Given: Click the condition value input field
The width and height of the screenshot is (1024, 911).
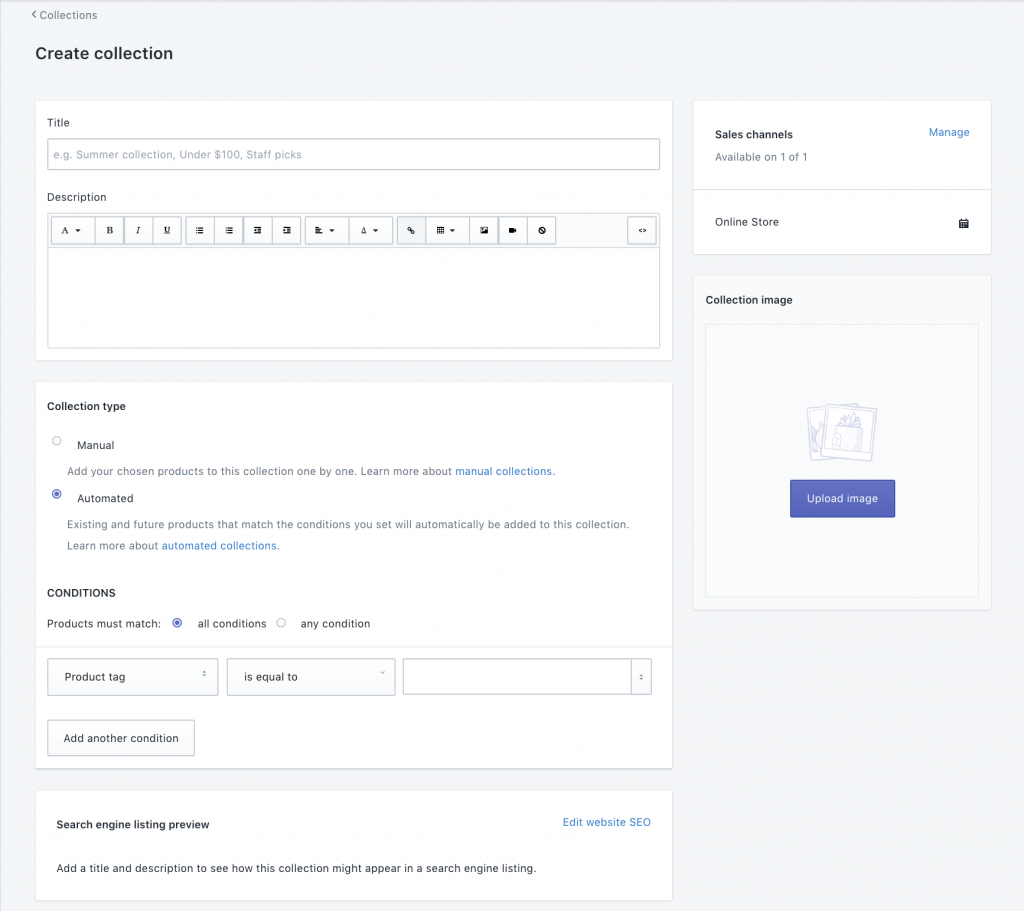Looking at the screenshot, I should (x=517, y=677).
